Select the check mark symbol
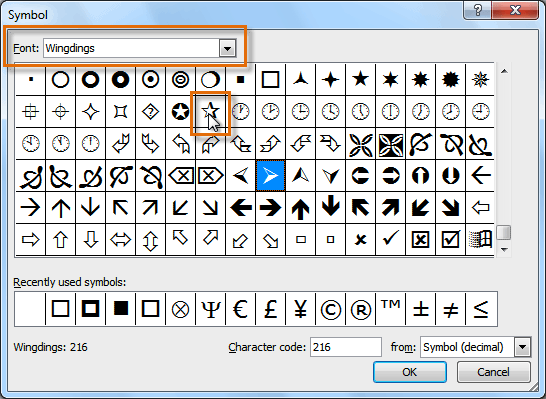Image resolution: width=546 pixels, height=399 pixels. pyautogui.click(x=390, y=239)
